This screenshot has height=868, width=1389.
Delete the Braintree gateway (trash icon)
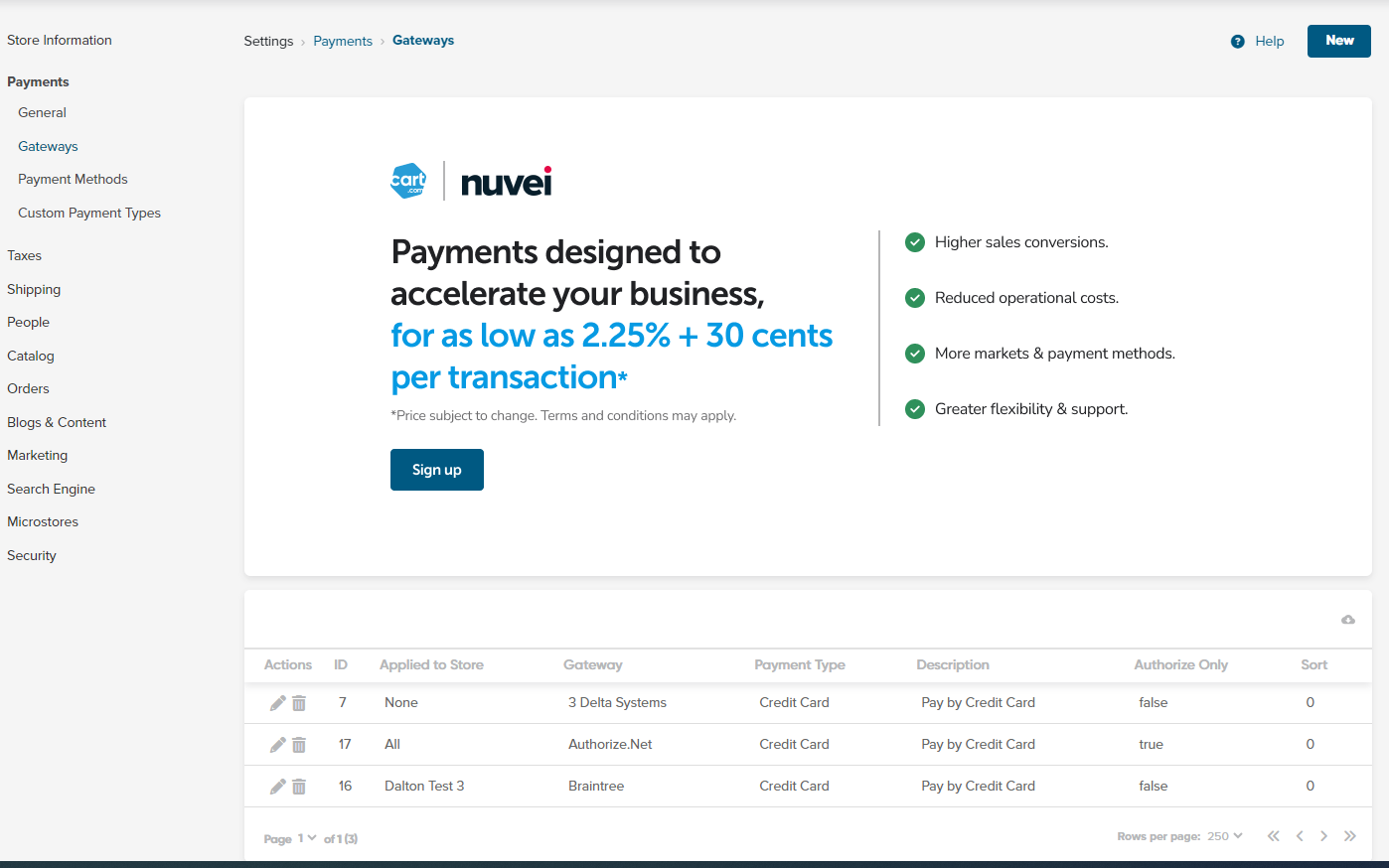(x=299, y=787)
